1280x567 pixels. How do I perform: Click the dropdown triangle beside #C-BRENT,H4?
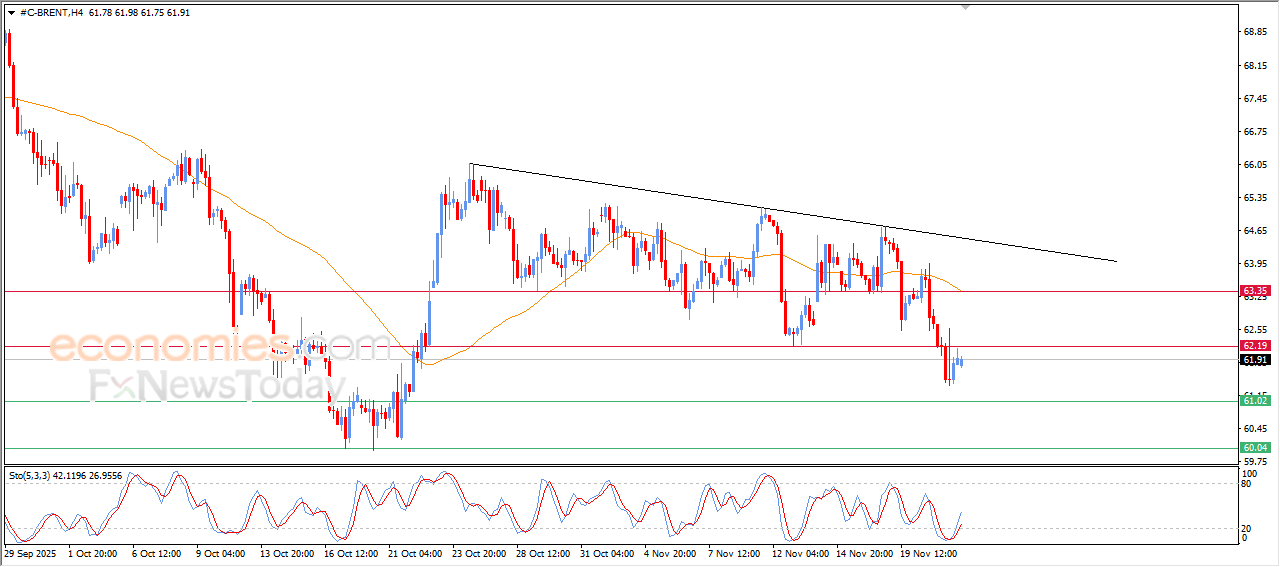tap(11, 13)
